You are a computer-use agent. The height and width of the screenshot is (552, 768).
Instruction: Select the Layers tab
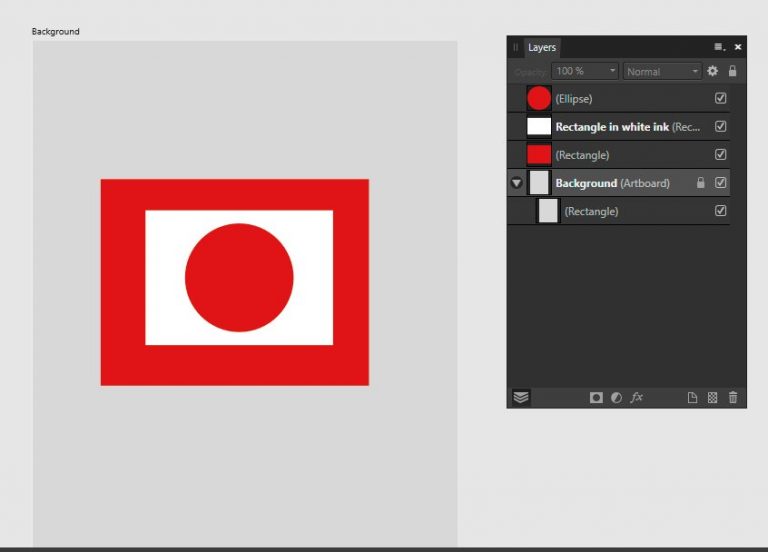542,47
